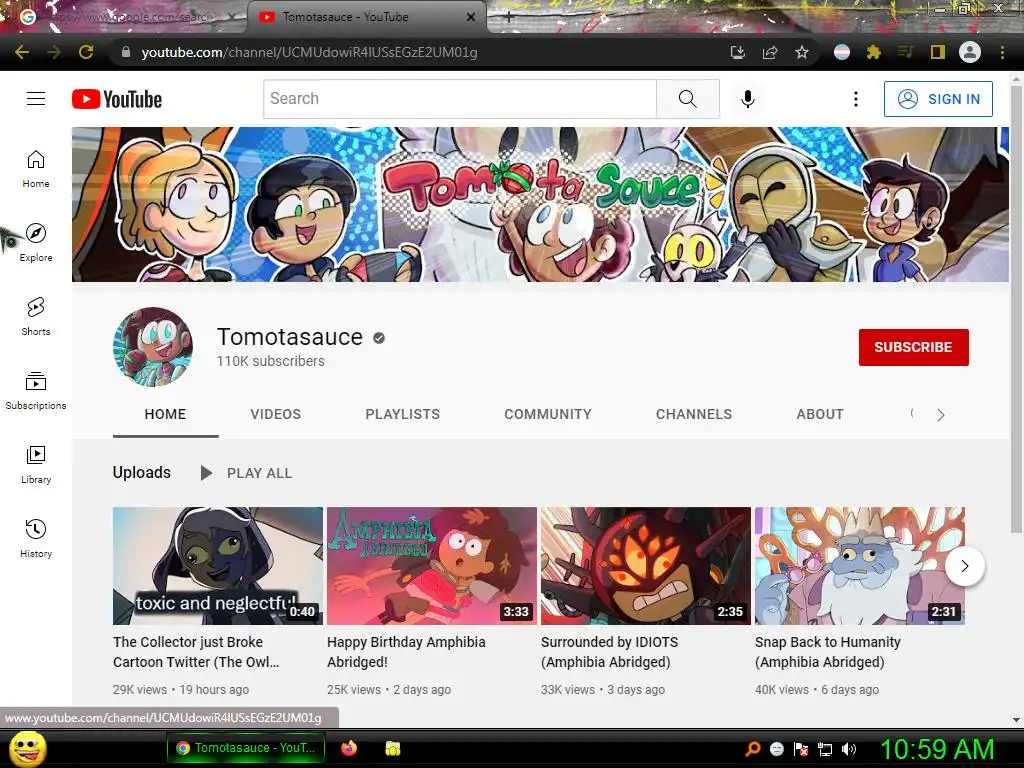Bookmark this page with star icon
Viewport: 1024px width, 768px height.
pyautogui.click(x=802, y=52)
